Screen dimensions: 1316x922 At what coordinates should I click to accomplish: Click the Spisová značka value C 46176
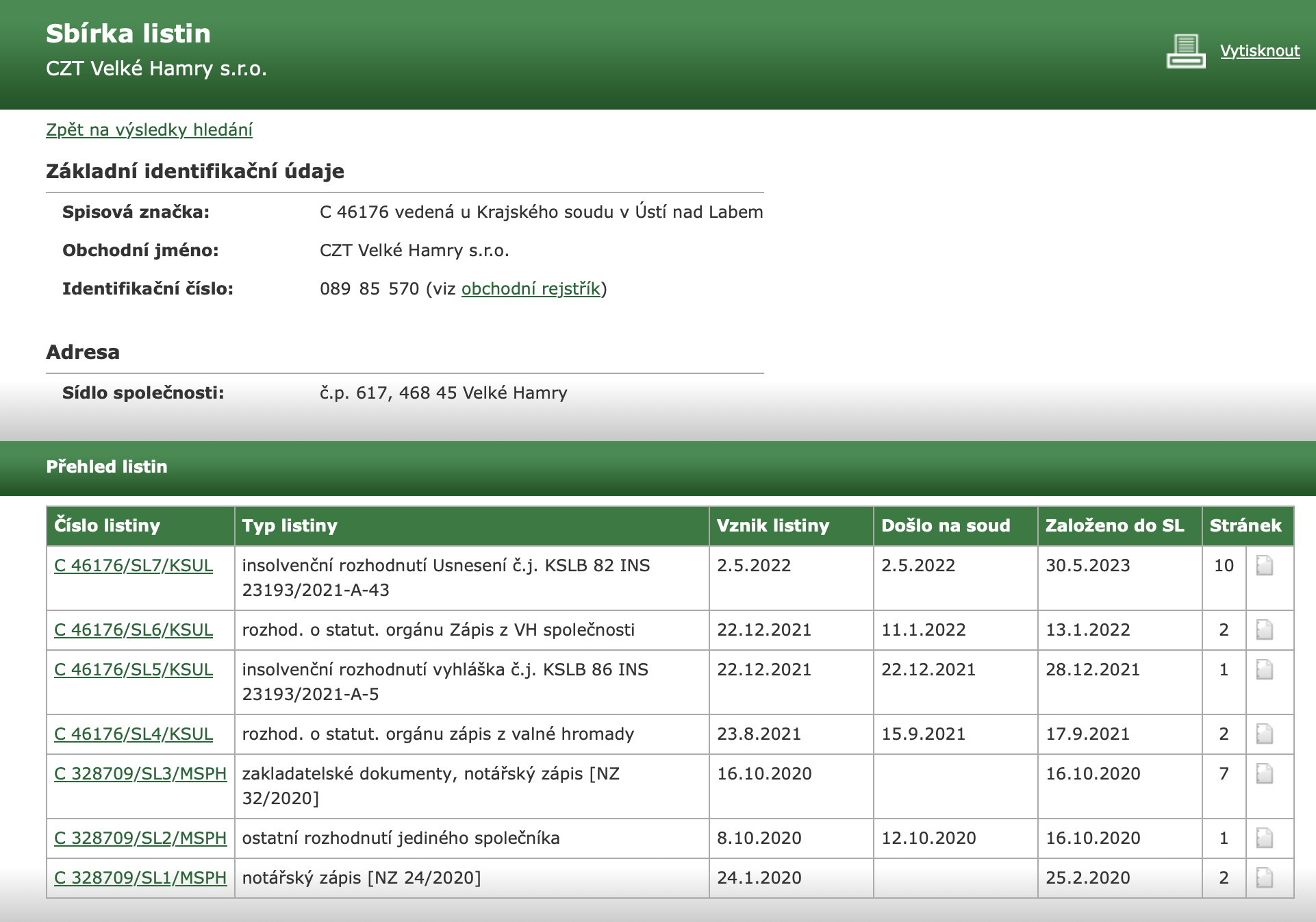(x=542, y=212)
